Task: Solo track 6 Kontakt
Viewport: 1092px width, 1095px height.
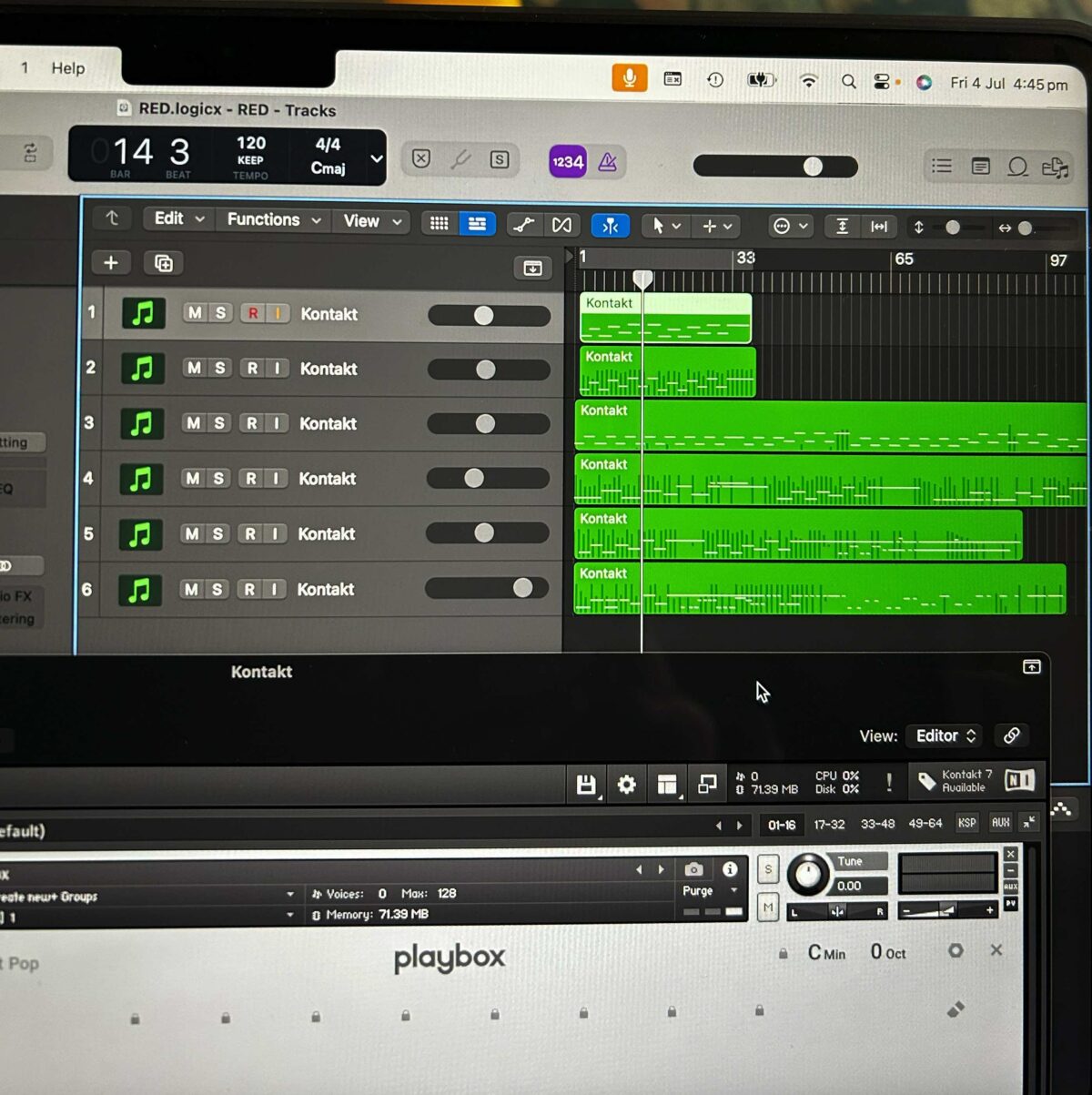Action: (x=217, y=590)
